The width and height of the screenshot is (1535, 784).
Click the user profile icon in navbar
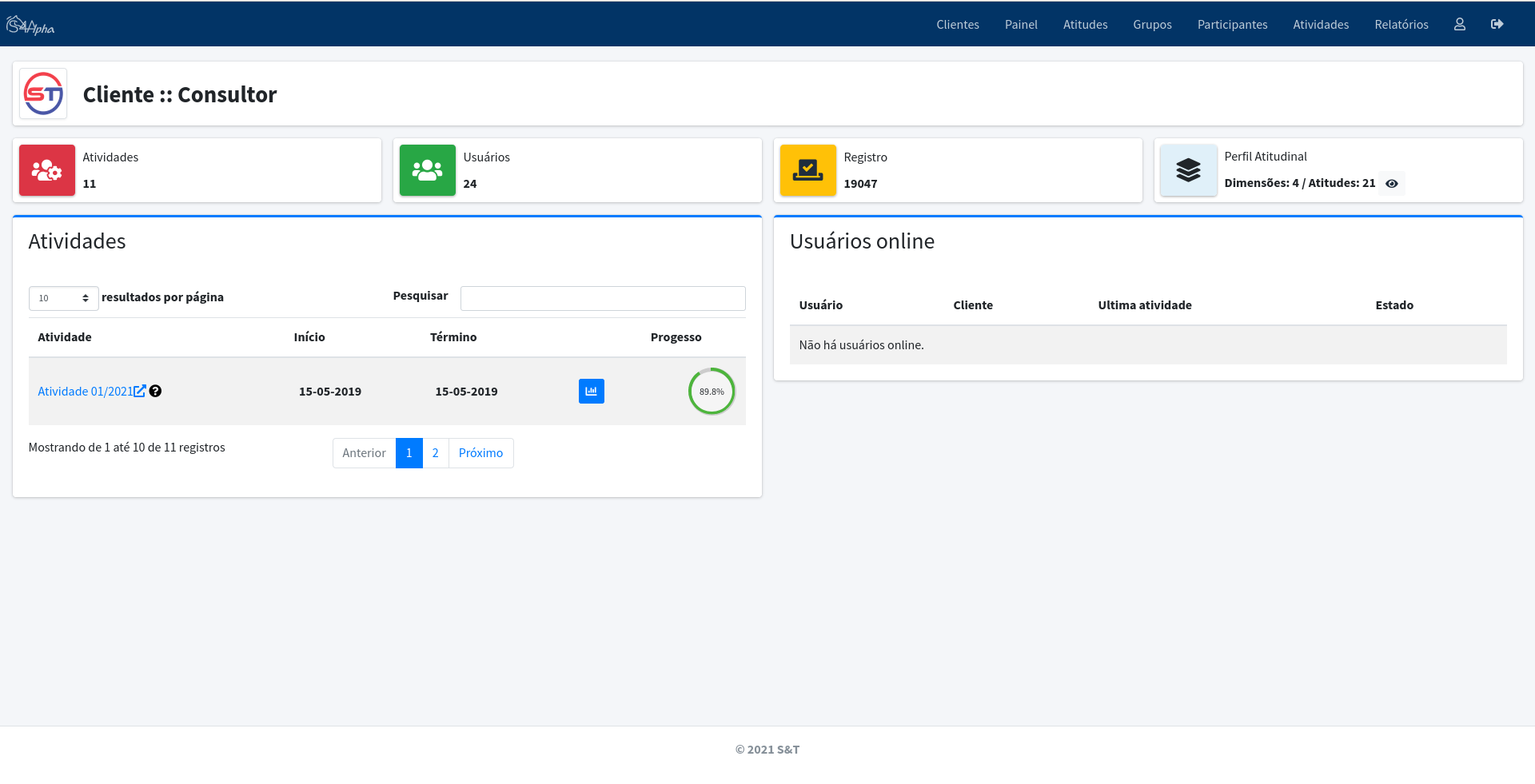click(1459, 25)
